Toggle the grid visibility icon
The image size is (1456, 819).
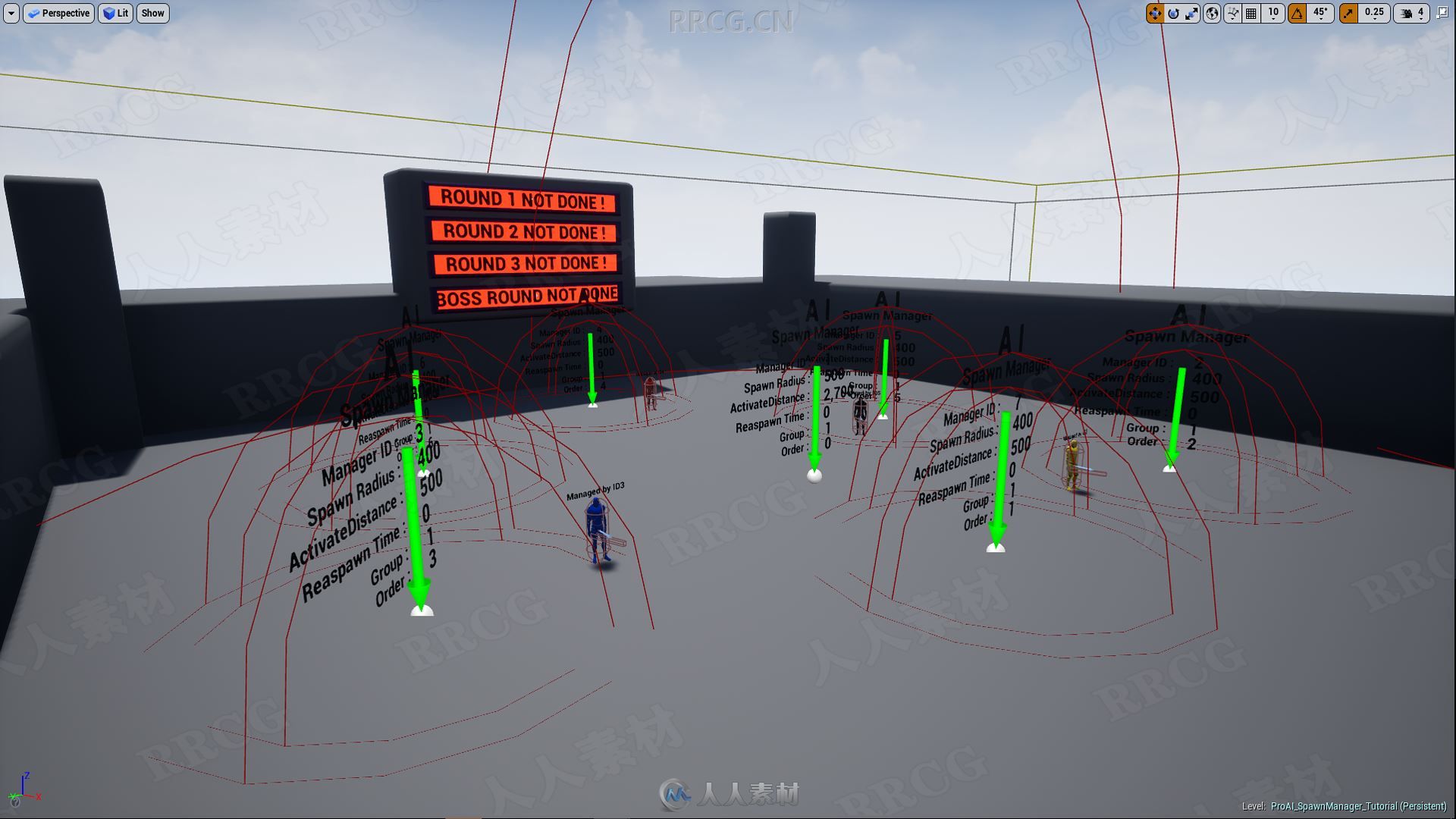point(1248,13)
